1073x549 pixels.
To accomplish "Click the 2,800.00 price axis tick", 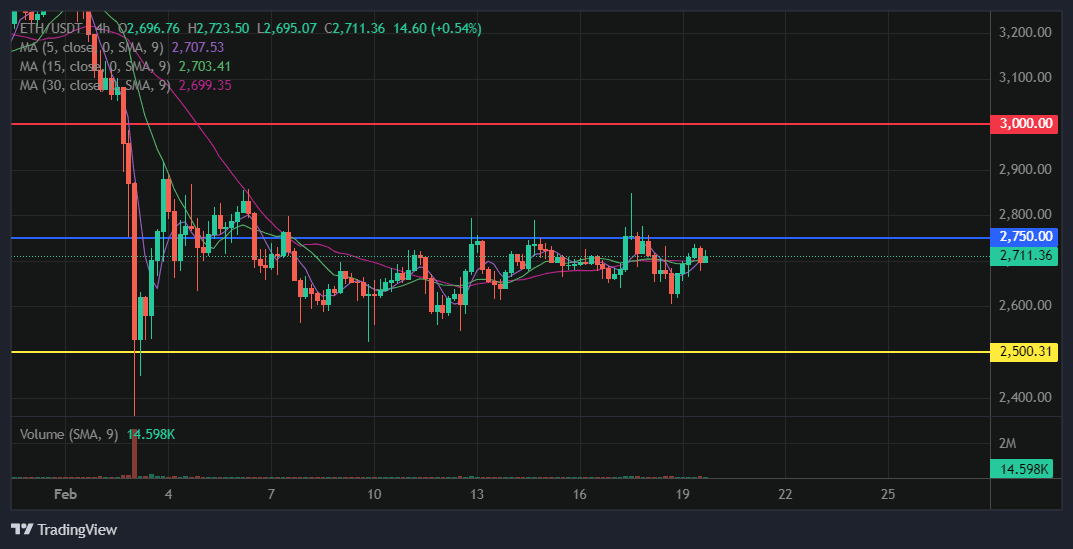I will coord(1025,215).
